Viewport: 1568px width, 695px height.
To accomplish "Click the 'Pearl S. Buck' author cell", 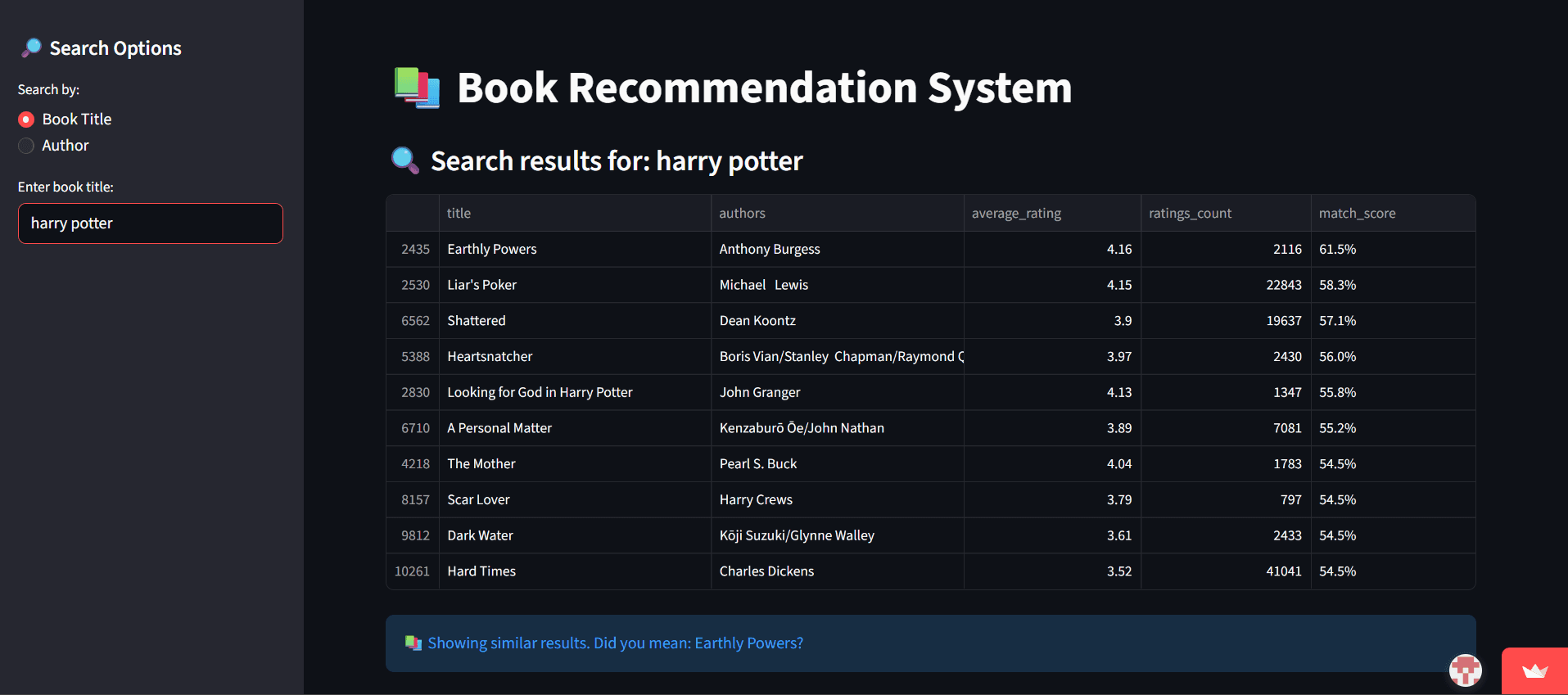I will pyautogui.click(x=837, y=463).
